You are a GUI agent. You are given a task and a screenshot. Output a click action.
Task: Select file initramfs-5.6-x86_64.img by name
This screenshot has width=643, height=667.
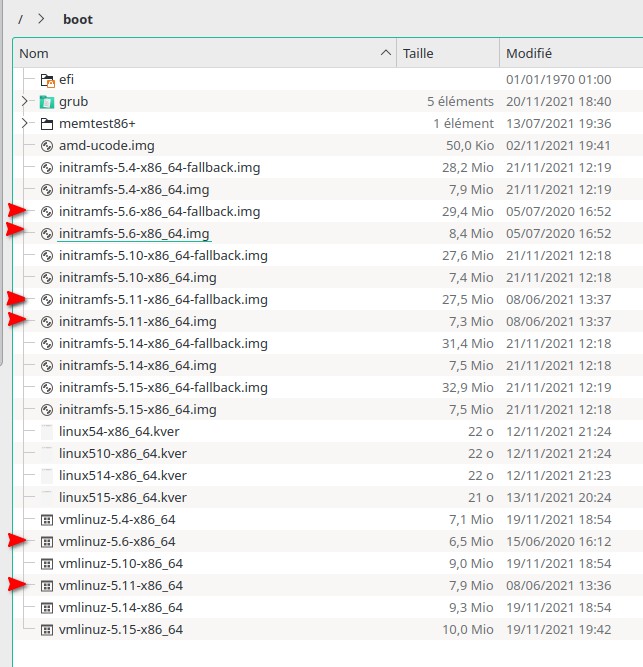pos(134,234)
